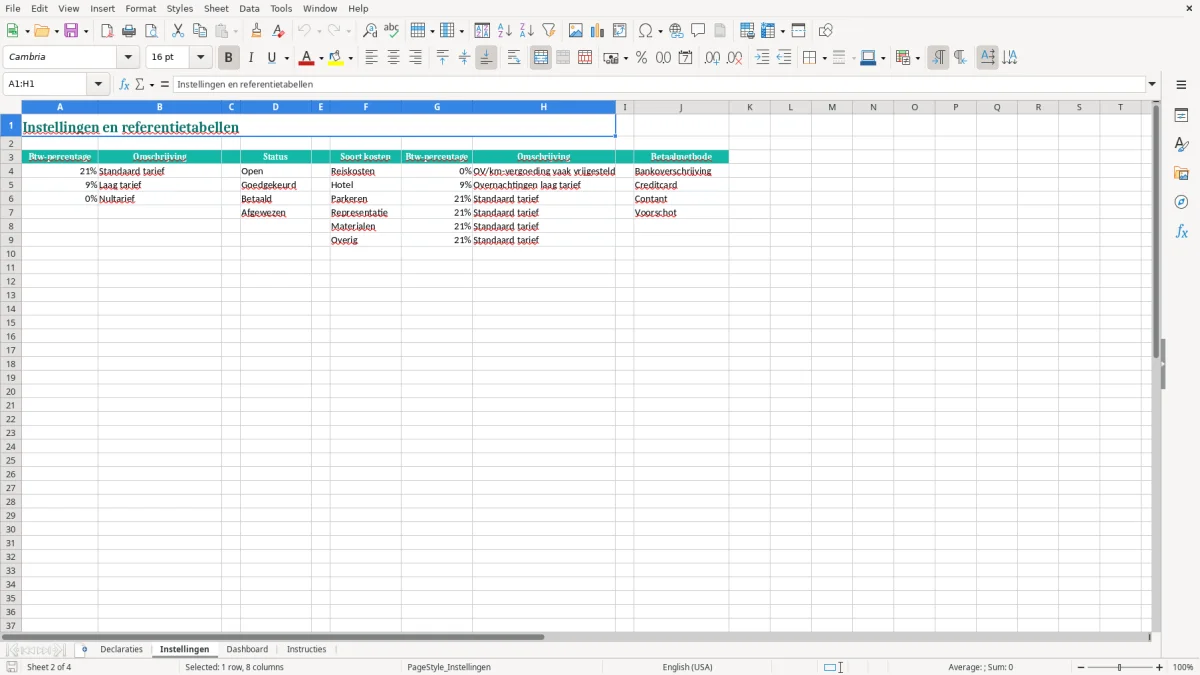Open the Format menu
This screenshot has width=1200, height=675.
[141, 8]
